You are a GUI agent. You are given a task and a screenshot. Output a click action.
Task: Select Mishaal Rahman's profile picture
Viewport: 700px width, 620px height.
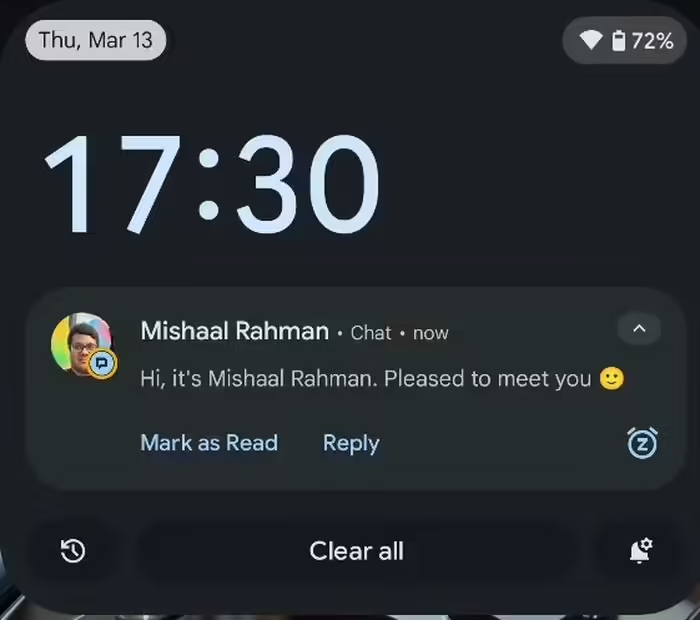click(x=82, y=343)
